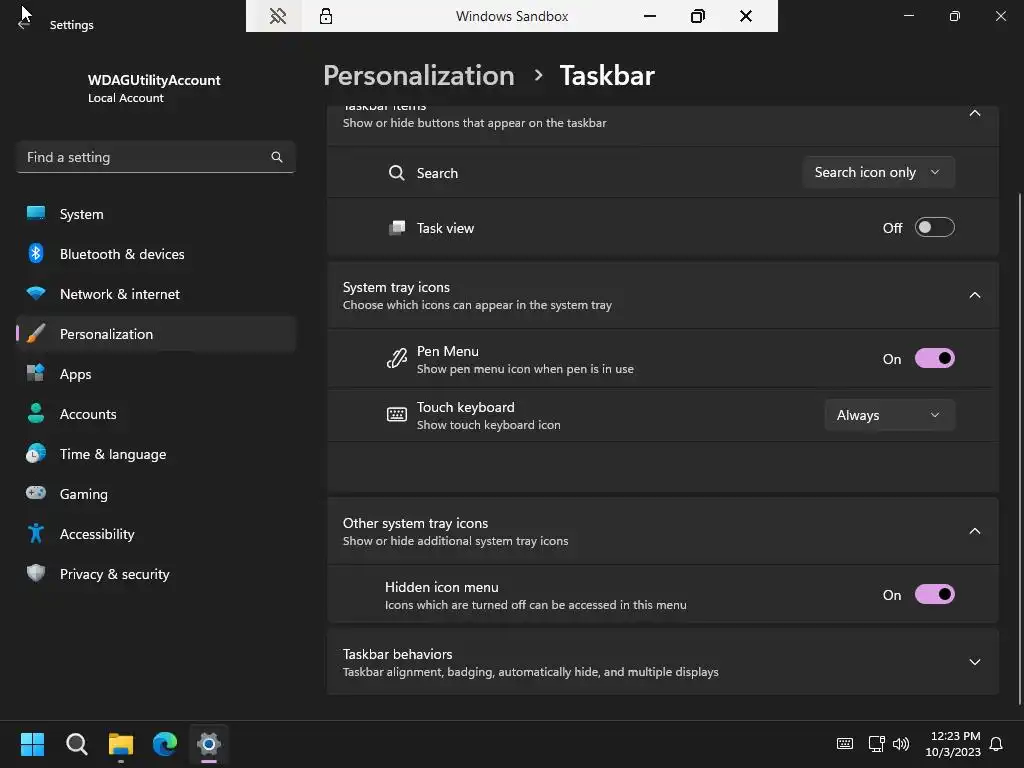Screen dimensions: 1024x768
Task: Click the Sandbox lock icon
Action: coord(325,16)
